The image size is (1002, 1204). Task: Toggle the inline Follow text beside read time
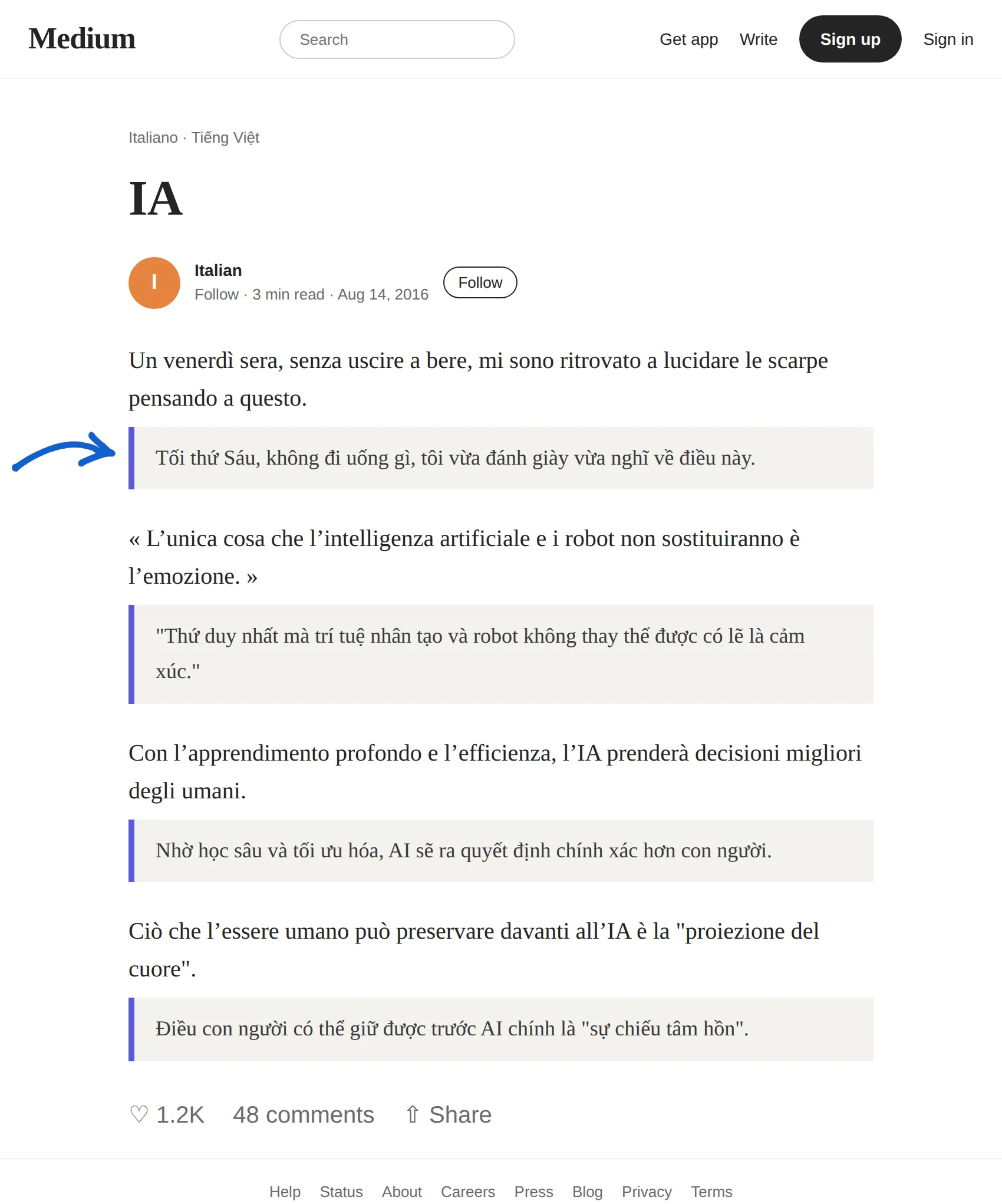click(216, 294)
